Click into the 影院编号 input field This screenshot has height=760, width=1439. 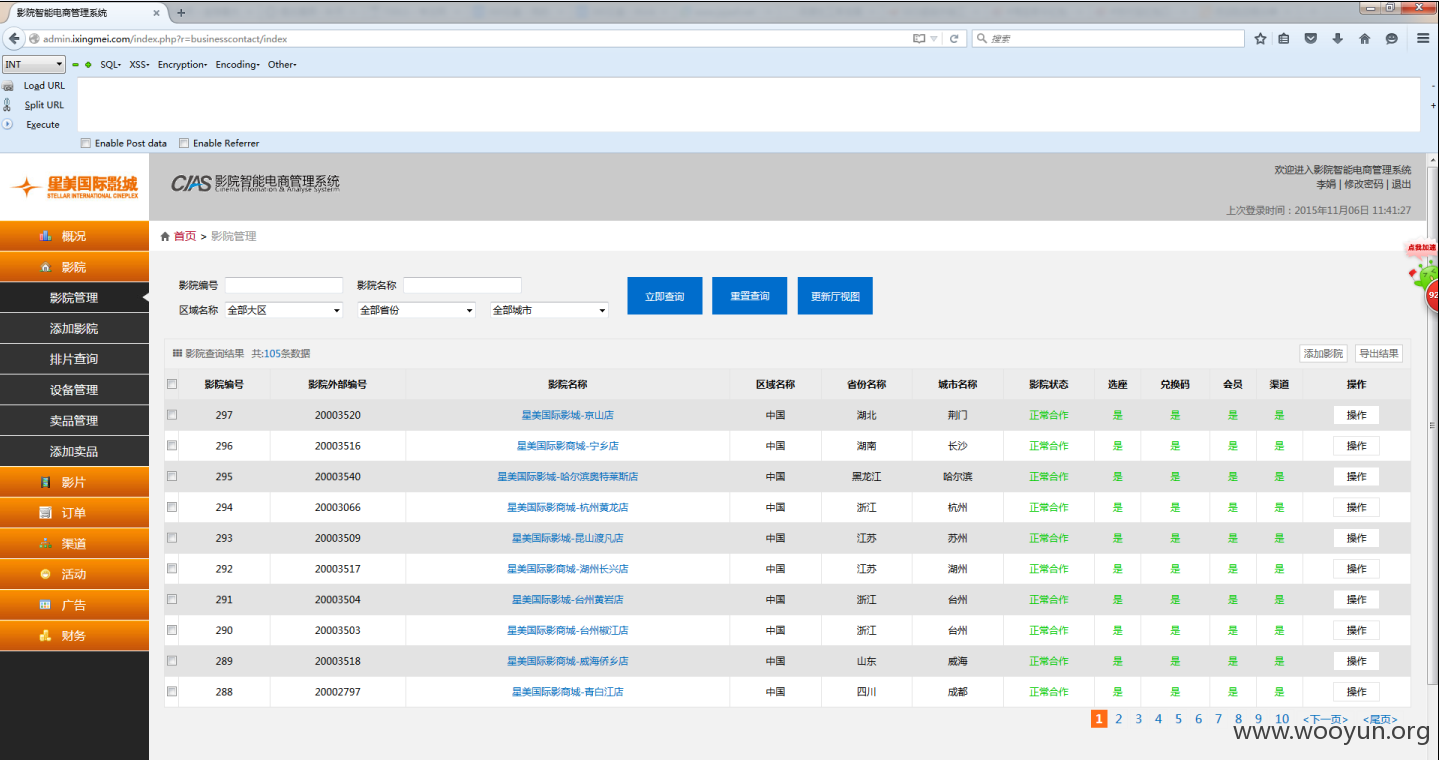point(284,285)
